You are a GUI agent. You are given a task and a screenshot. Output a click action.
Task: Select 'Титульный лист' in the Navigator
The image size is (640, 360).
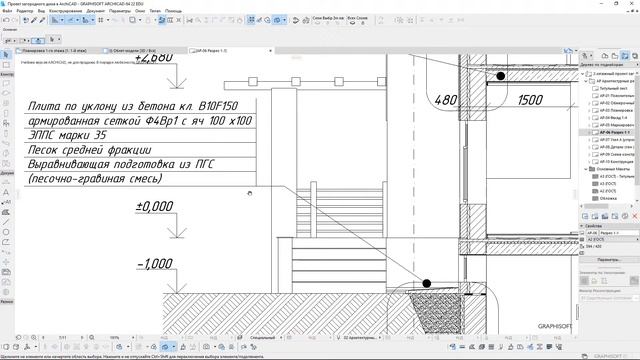[x=613, y=88]
